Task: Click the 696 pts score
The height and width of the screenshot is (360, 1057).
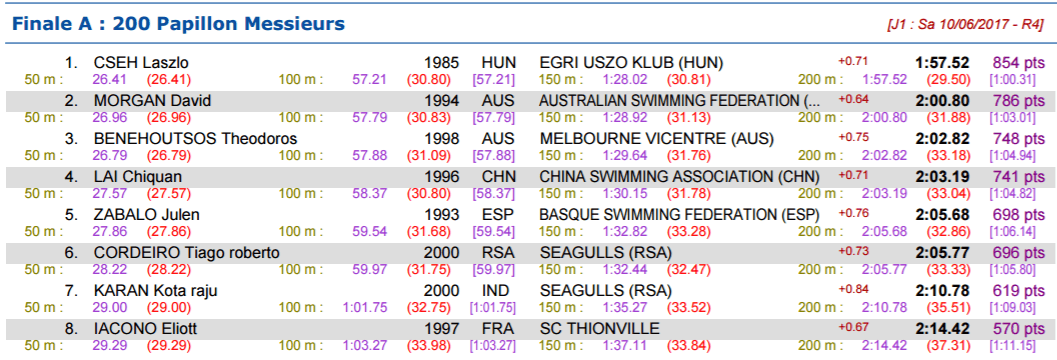Action: coord(1018,253)
